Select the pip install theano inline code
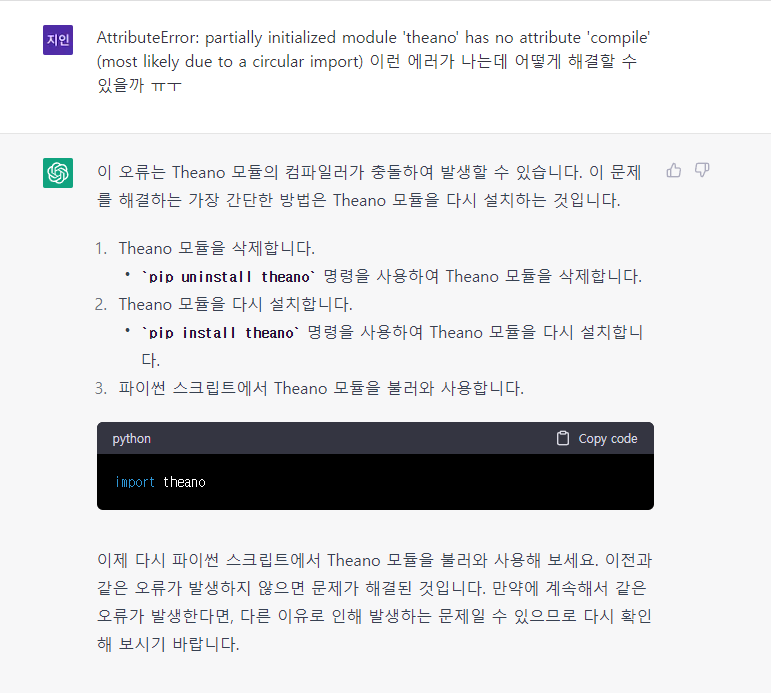Viewport: 771px width, 693px height. (x=221, y=333)
